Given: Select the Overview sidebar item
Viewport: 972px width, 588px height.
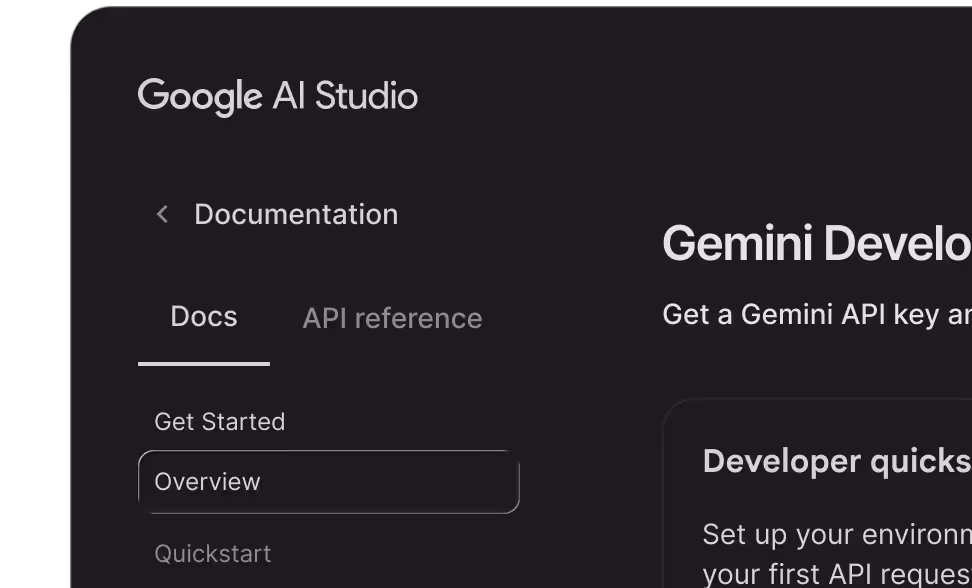Looking at the screenshot, I should pyautogui.click(x=329, y=482).
